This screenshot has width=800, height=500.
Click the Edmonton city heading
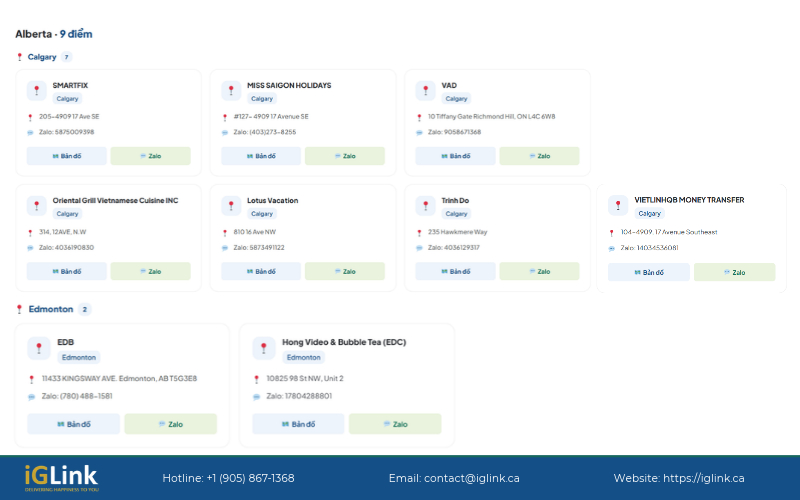51,309
